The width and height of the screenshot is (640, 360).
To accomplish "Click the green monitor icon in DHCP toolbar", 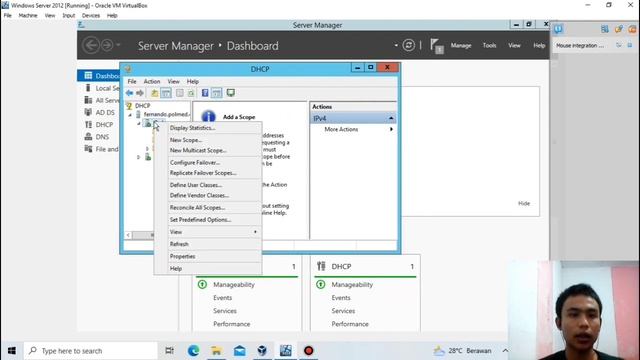I will pos(231,93).
